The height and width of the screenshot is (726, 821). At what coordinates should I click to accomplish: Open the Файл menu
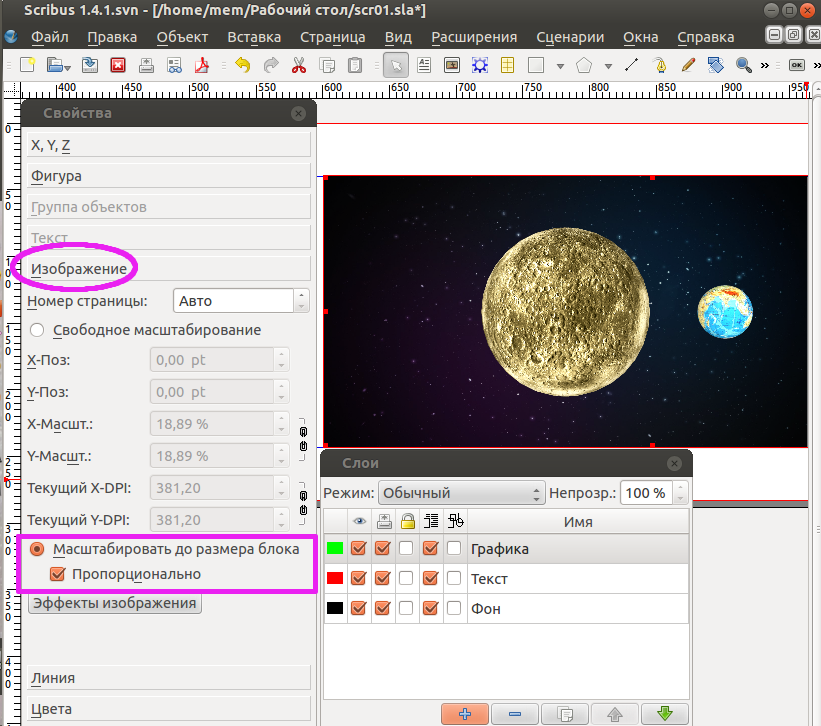click(50, 37)
